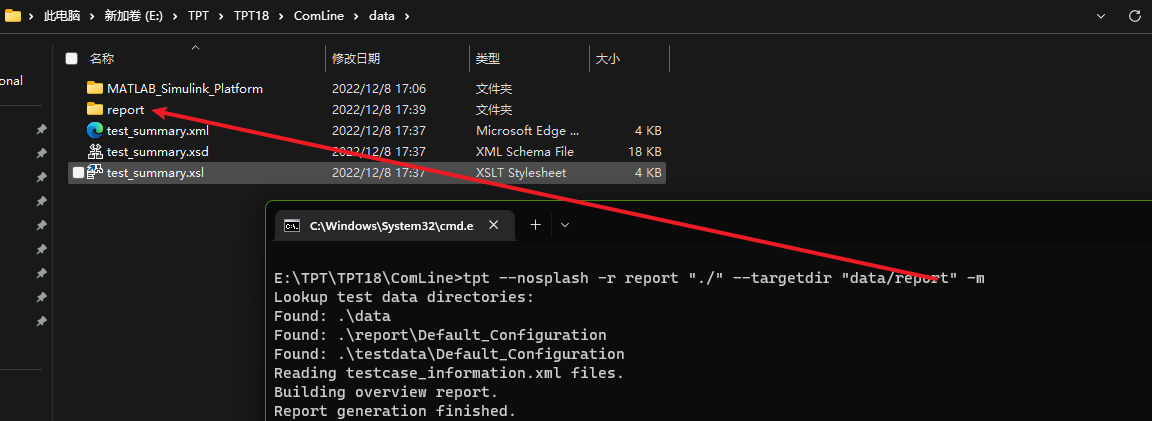This screenshot has height=421, width=1152.
Task: Expand the chevron after TPT in the path
Action: click(221, 15)
